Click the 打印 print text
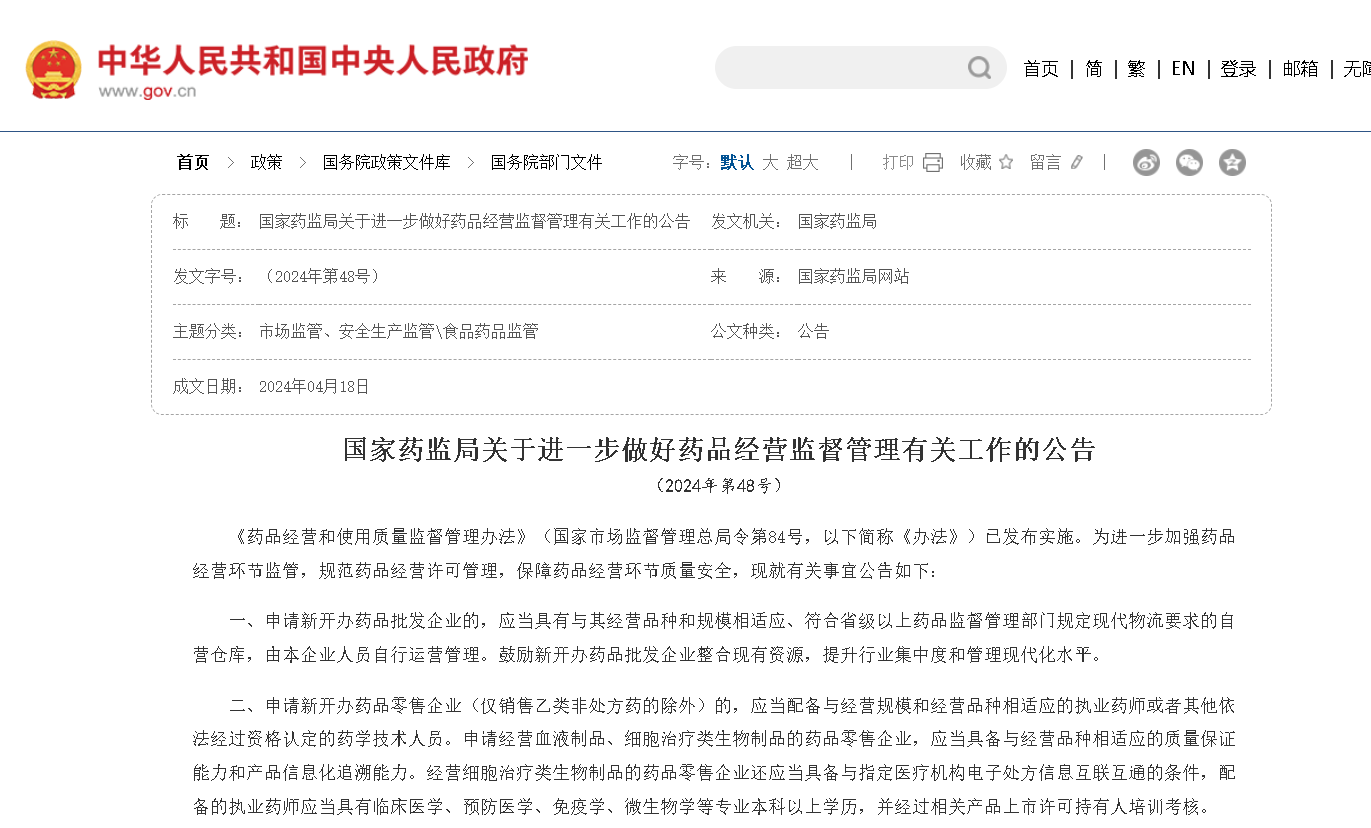Image resolution: width=1371 pixels, height=828 pixels. (x=898, y=162)
